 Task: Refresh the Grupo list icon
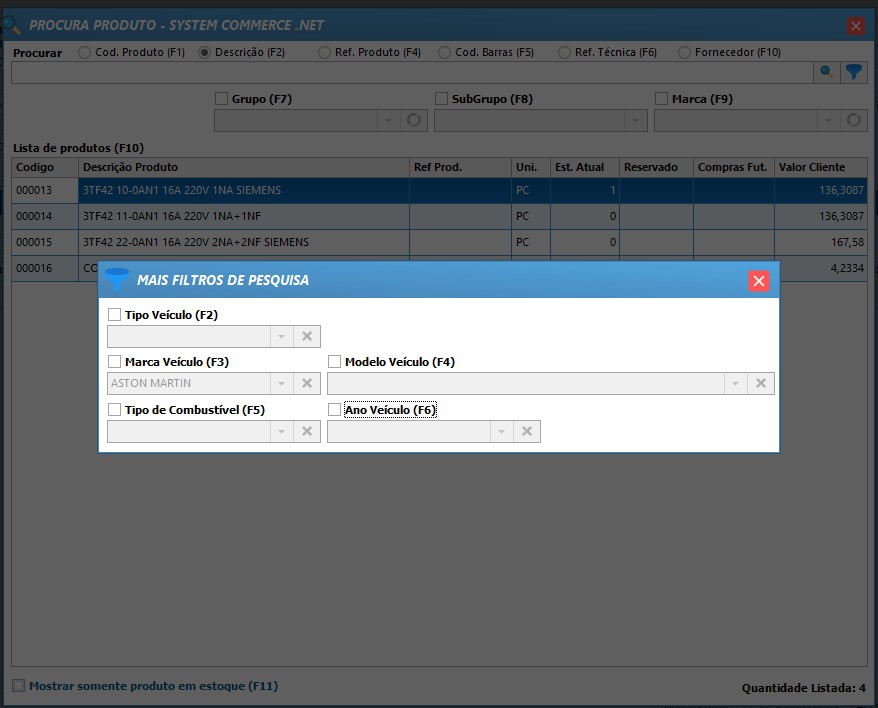point(414,120)
